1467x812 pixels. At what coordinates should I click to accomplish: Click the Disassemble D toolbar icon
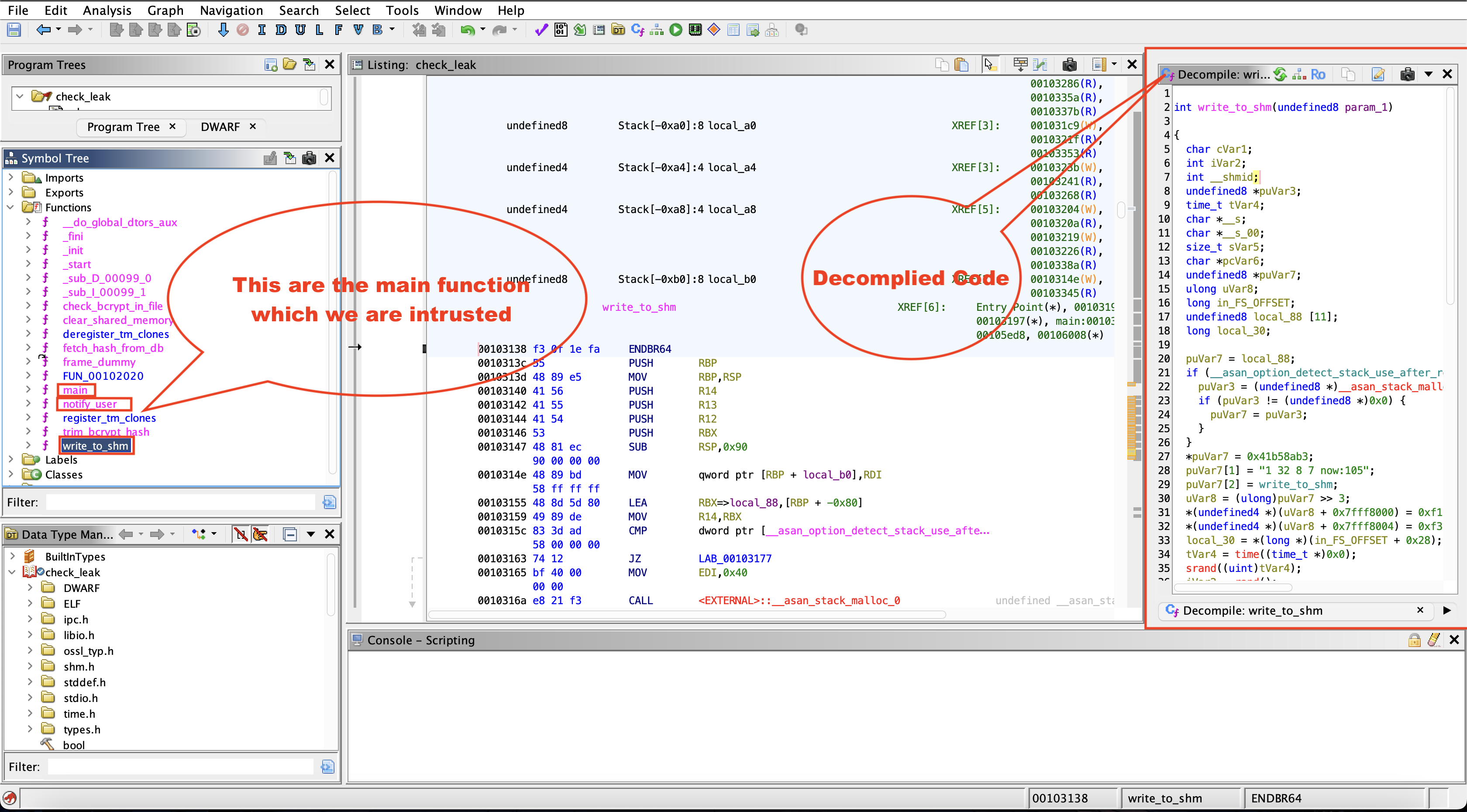click(x=281, y=30)
